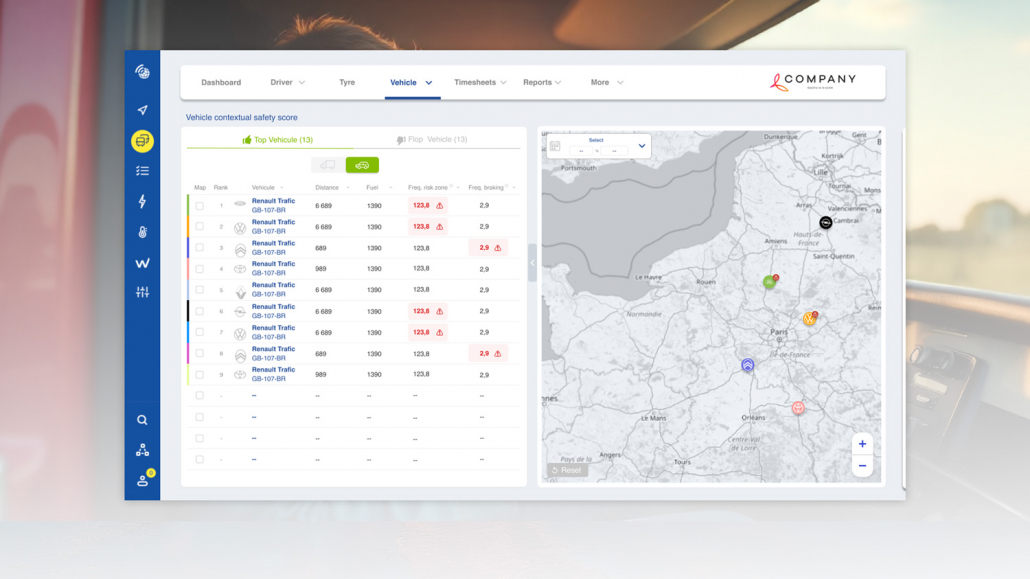The image size is (1030, 579).
Task: Open the date Select dropdown on map
Action: 641,146
